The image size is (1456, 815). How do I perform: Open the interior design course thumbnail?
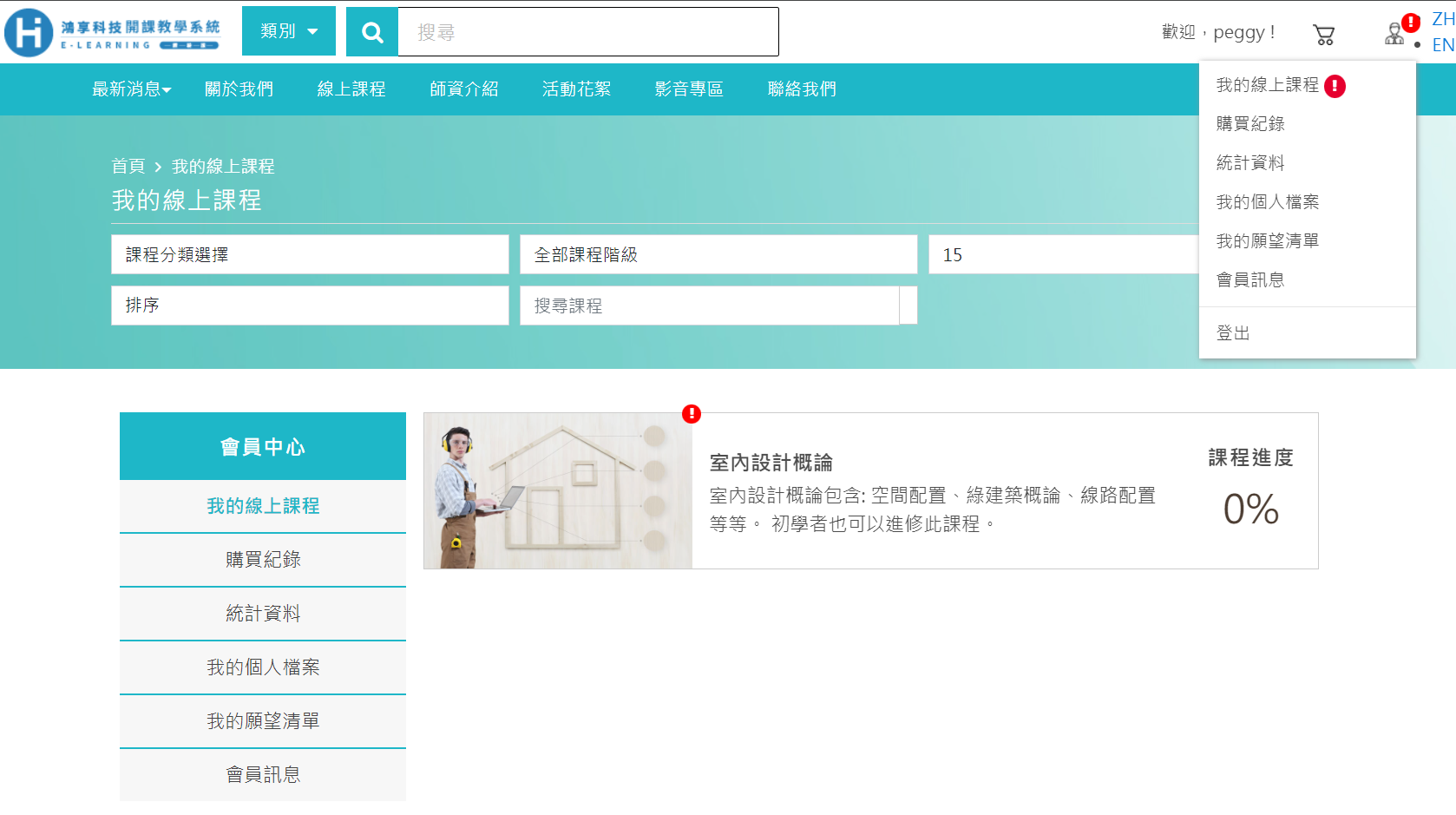(x=558, y=491)
